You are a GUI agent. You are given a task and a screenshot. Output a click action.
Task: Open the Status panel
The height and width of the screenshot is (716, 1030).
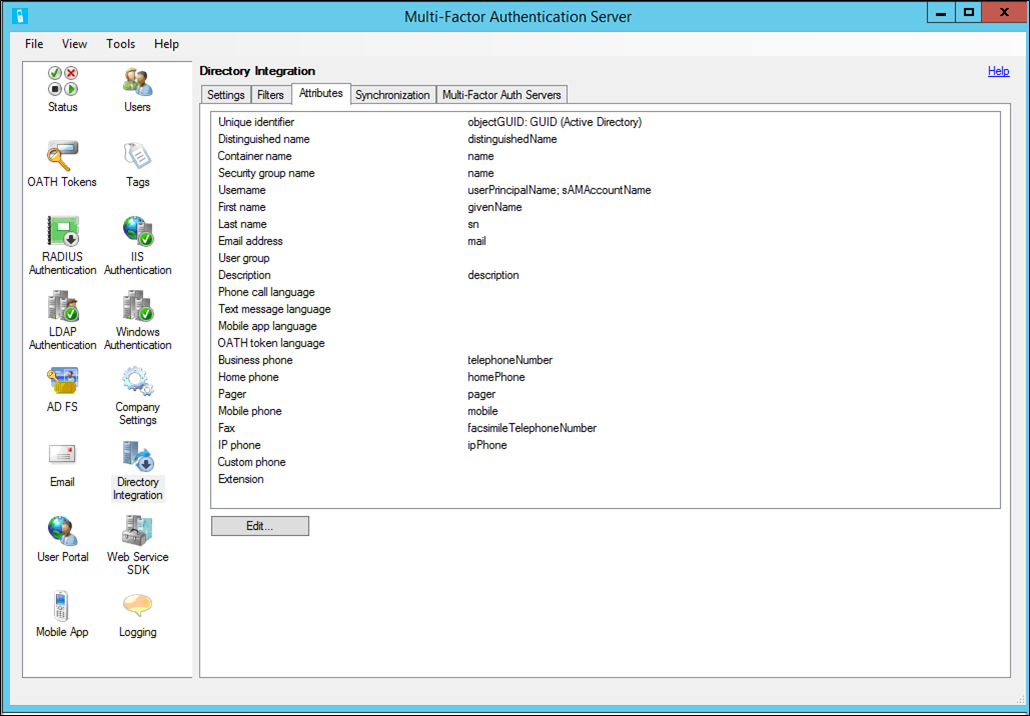pyautogui.click(x=62, y=90)
